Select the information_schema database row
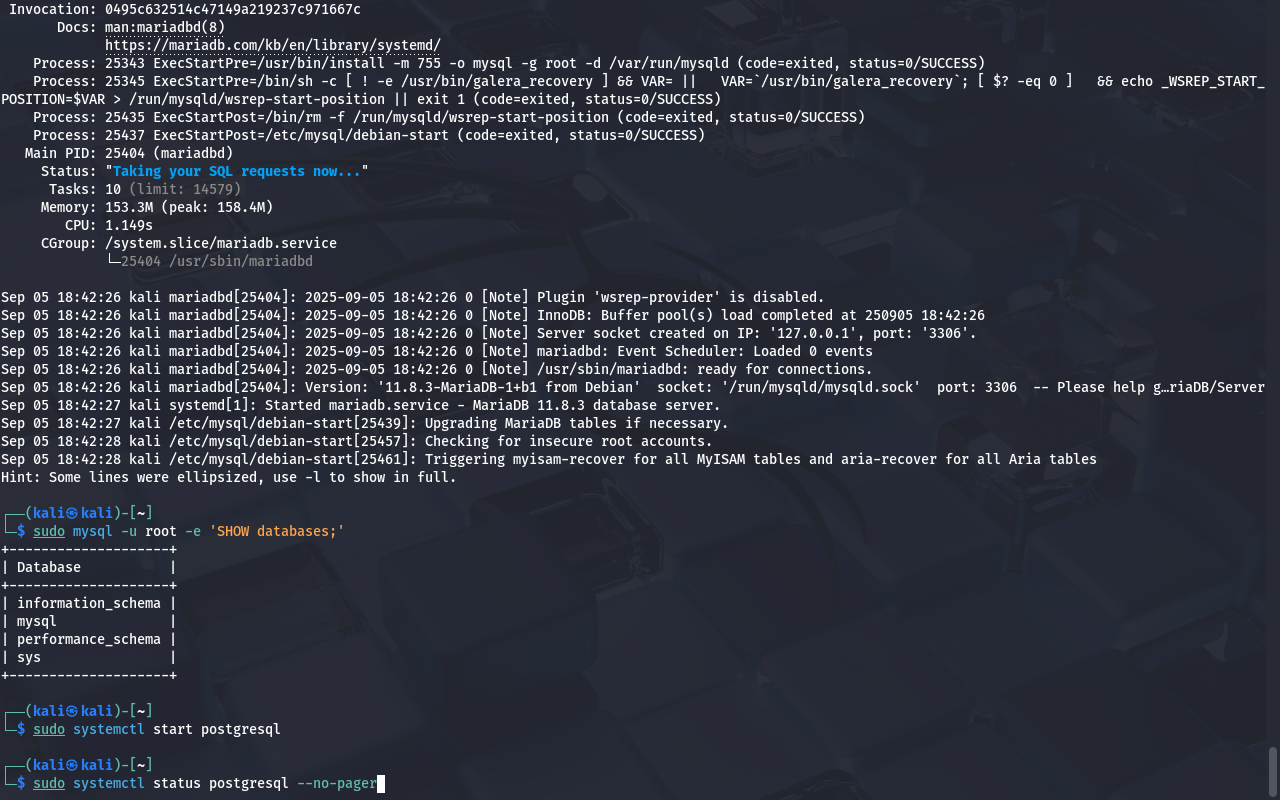The image size is (1280, 800). pos(89,603)
